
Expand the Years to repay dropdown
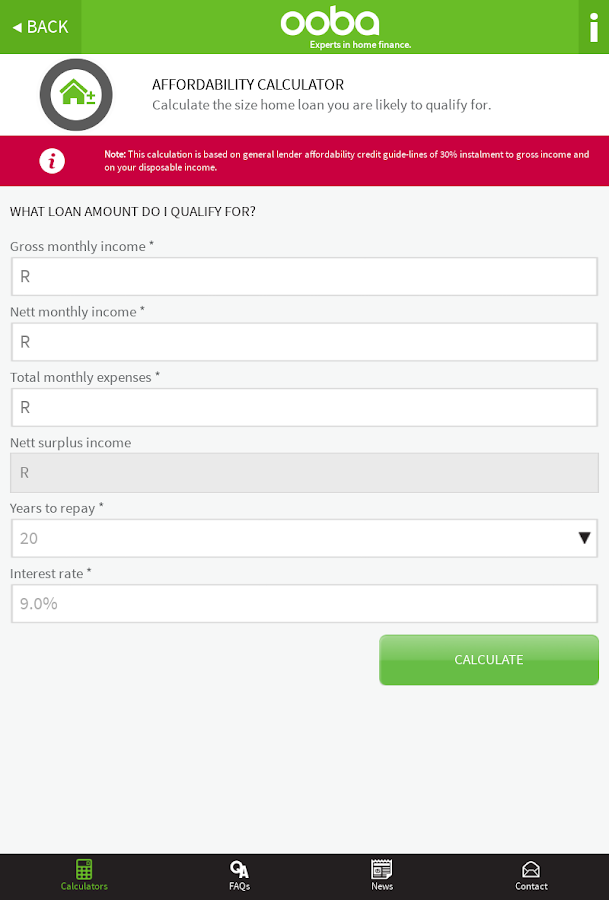(x=290, y=538)
